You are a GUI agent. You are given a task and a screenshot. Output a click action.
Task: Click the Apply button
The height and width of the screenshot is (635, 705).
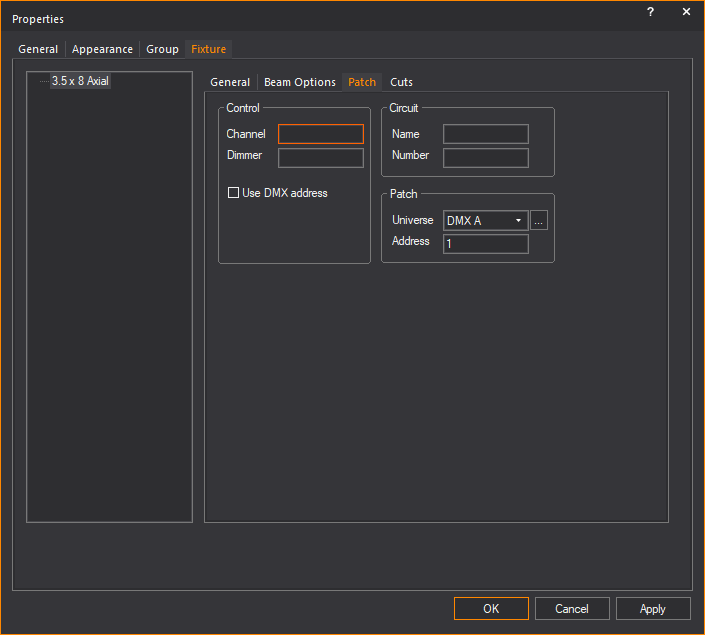pyautogui.click(x=652, y=608)
